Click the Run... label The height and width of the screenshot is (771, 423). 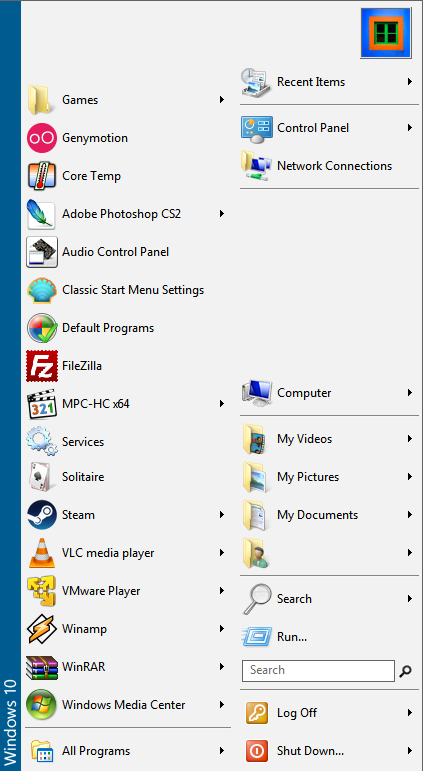pos(292,637)
